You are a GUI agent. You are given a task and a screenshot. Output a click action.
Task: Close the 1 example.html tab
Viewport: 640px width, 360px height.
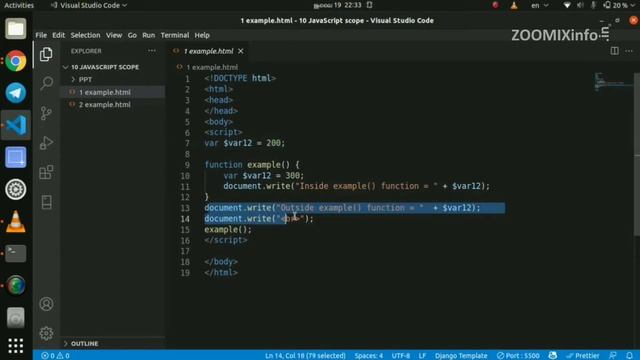240,51
